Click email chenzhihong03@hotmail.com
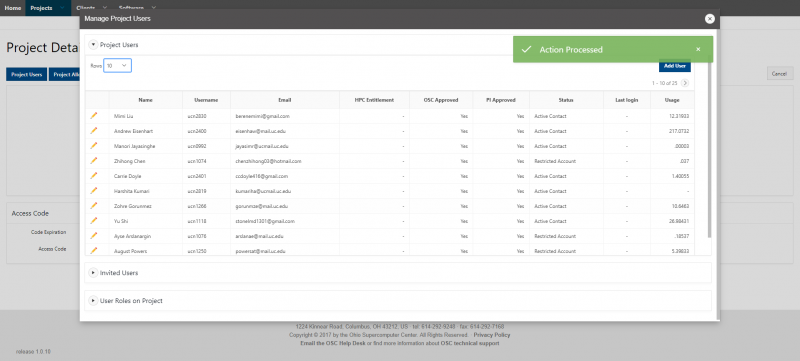 268,161
